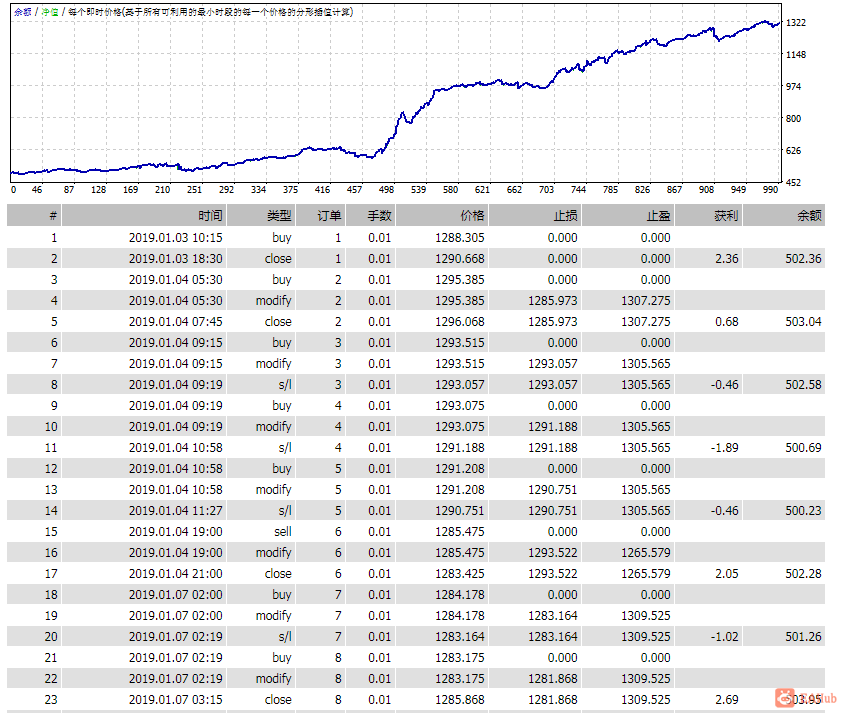
Task: Click profit value -1.02
Action: pos(724,637)
